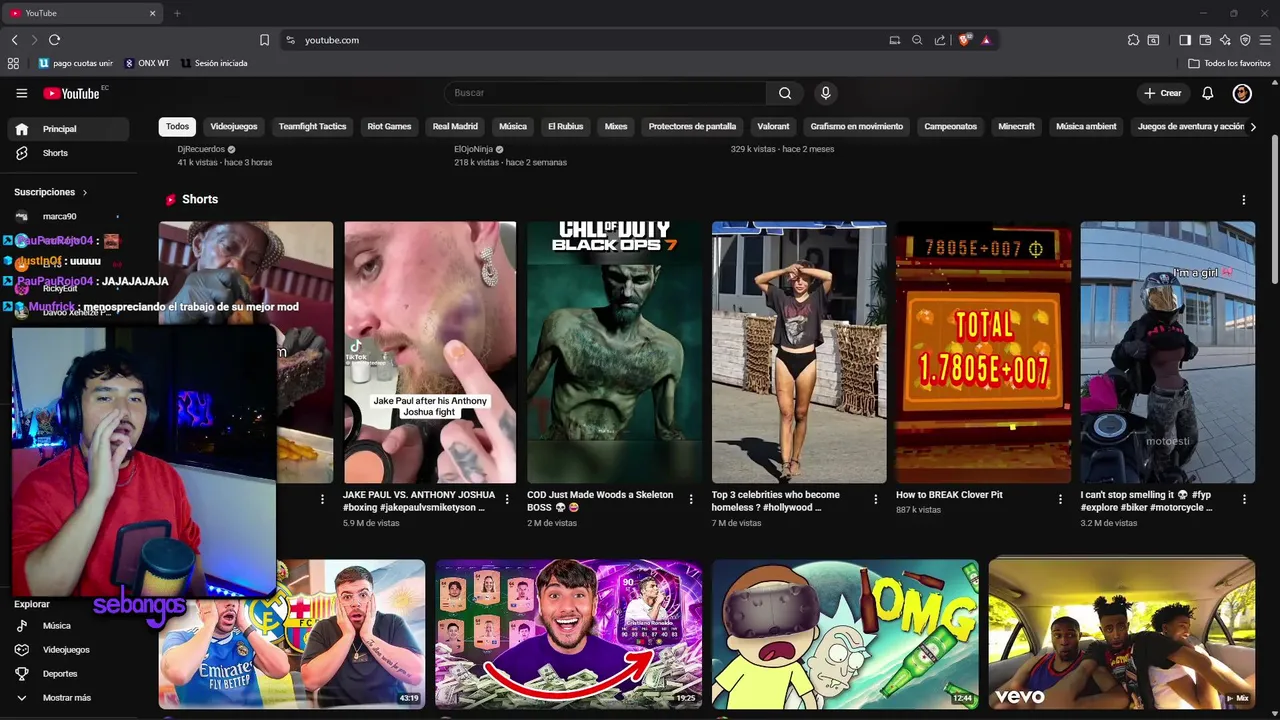Open Brave VPN shield icon

click(1245, 40)
